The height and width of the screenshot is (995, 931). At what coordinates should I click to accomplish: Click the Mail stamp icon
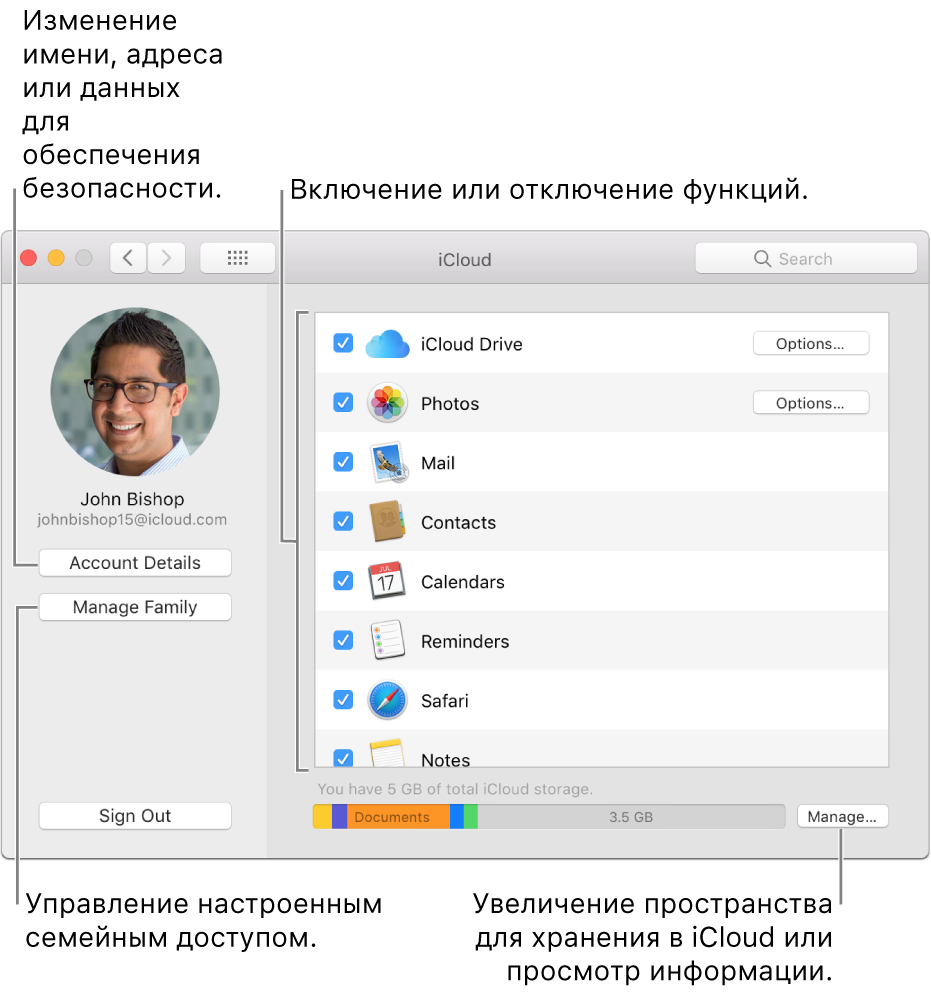point(388,463)
